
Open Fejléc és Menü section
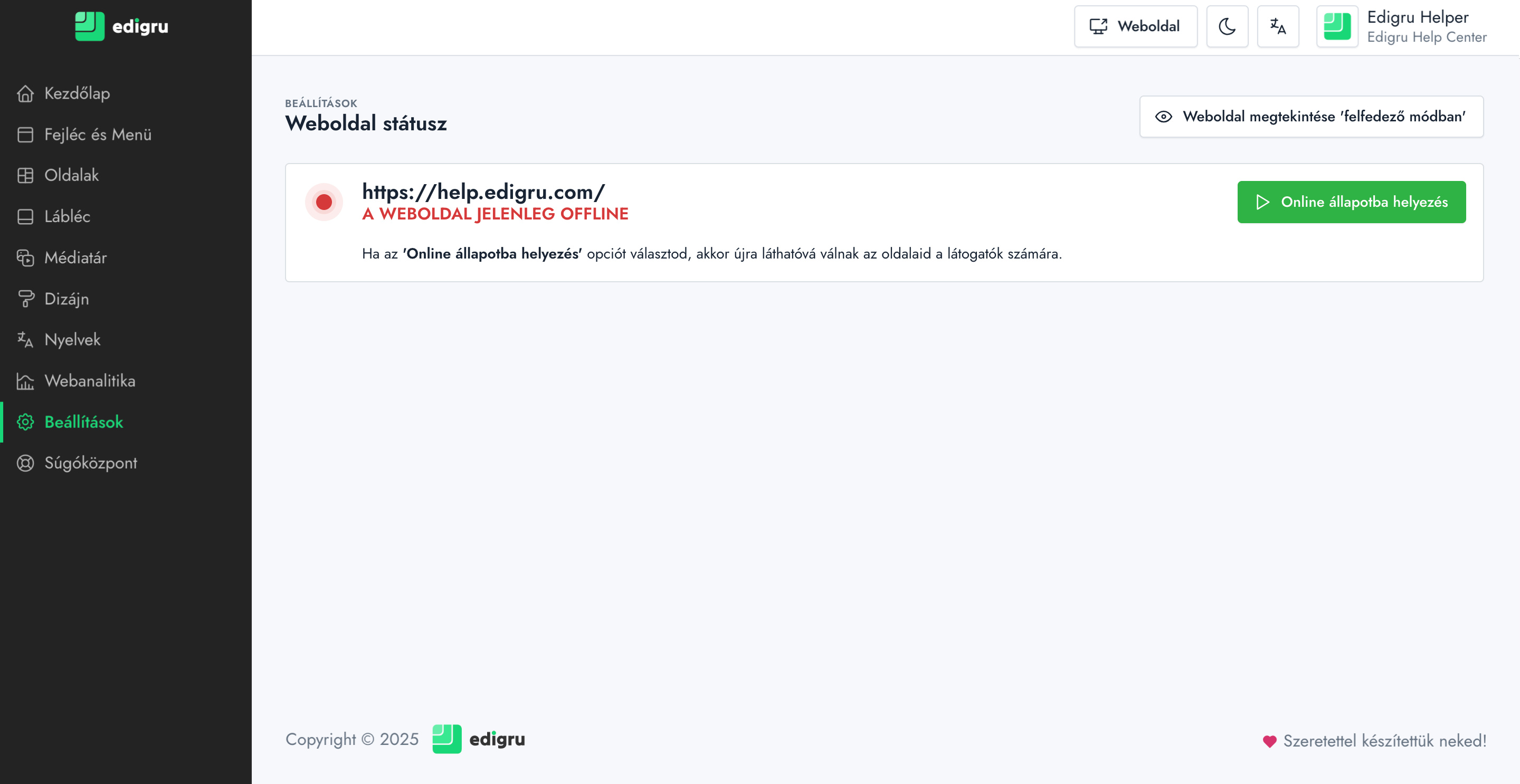point(98,135)
